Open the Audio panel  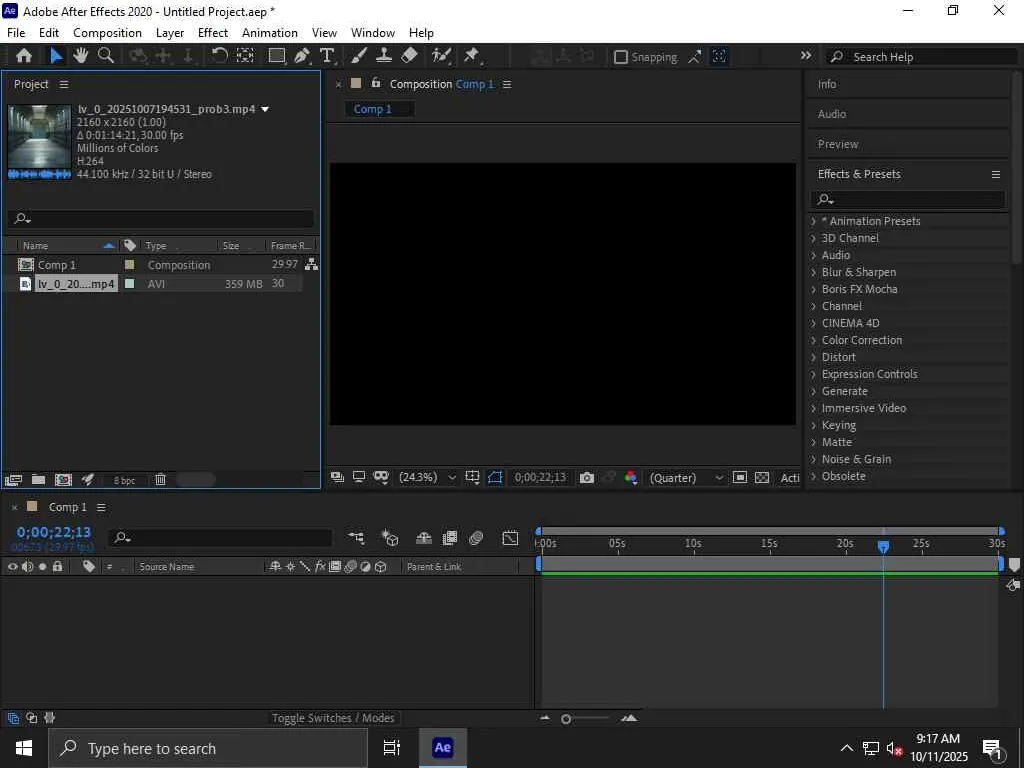click(832, 114)
